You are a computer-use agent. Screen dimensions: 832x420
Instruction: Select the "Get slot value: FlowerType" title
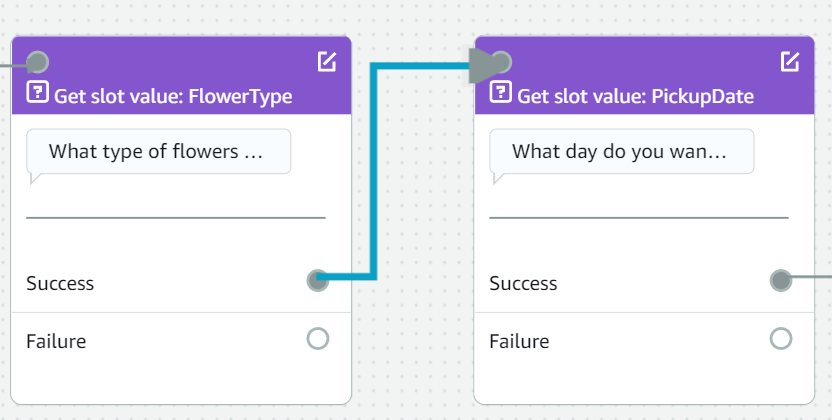click(173, 96)
